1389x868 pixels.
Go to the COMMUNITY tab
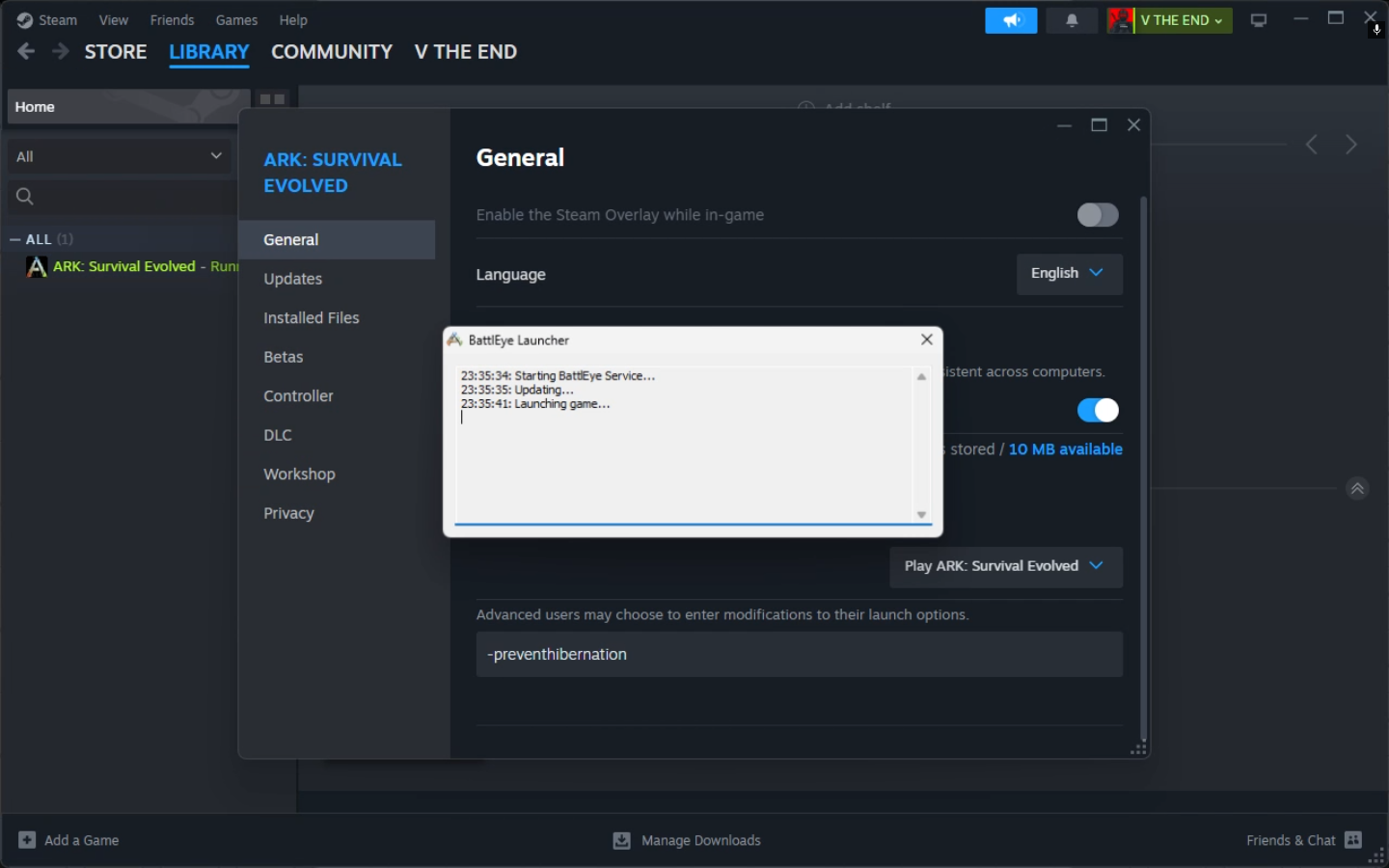tap(332, 52)
